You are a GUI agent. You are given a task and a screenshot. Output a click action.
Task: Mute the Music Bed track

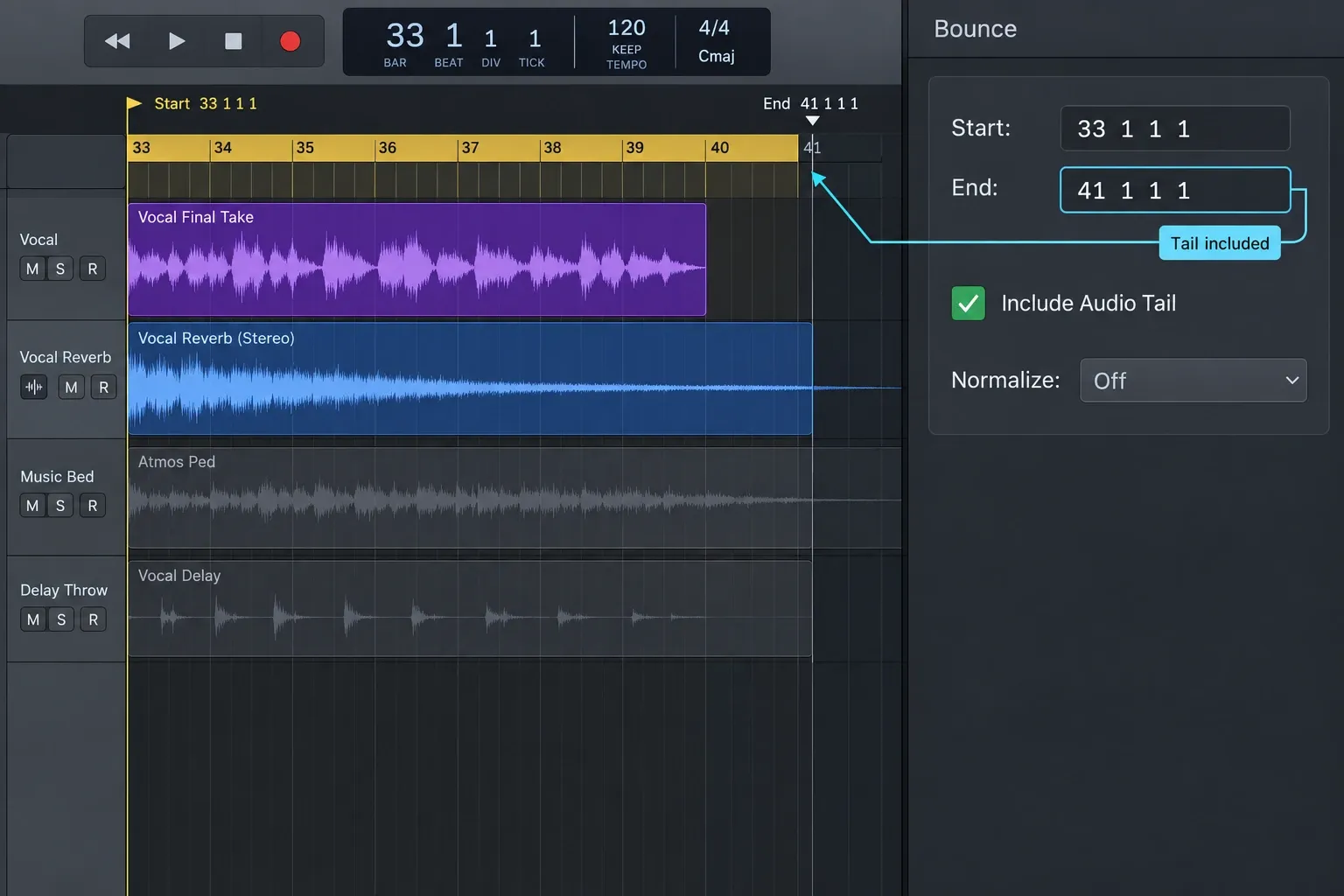[32, 506]
